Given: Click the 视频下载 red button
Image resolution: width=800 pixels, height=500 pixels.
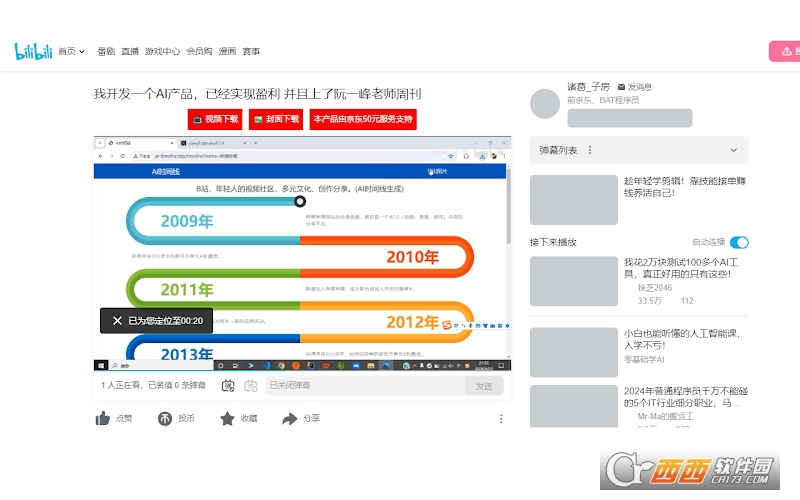Looking at the screenshot, I should coord(215,119).
